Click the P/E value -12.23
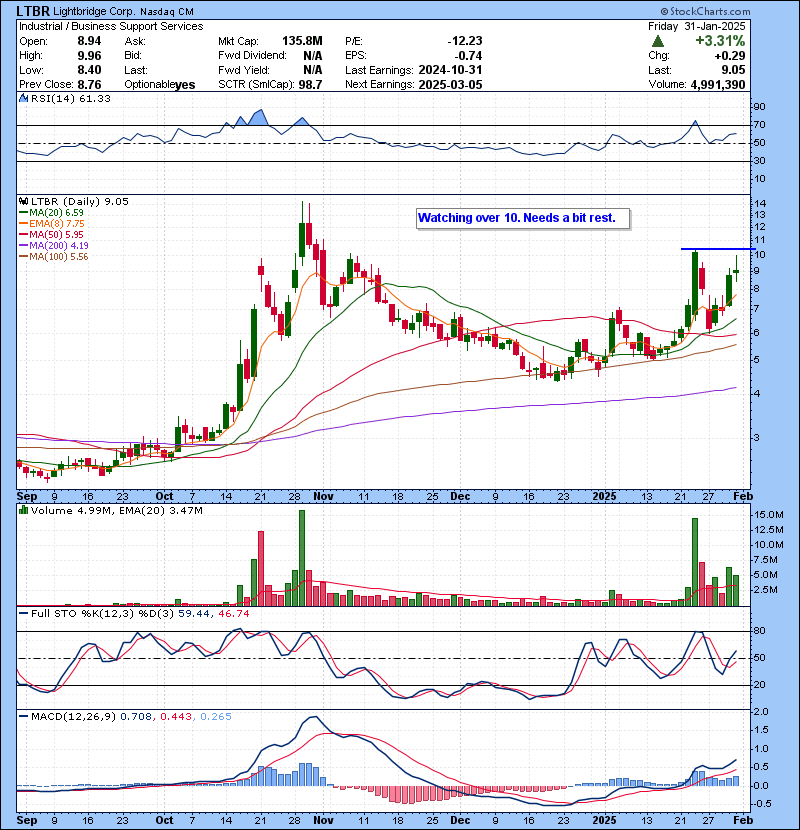This screenshot has width=800, height=830. (465, 41)
